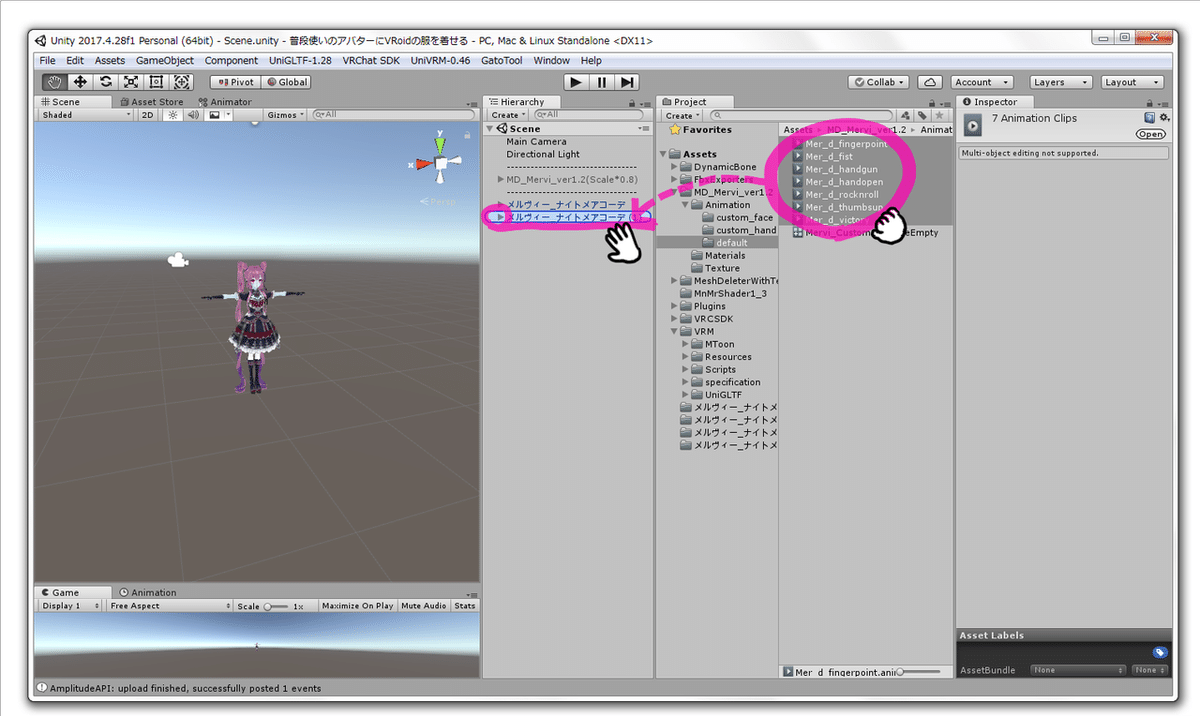
Task: Open the Free Aspect dropdown
Action: [x=169, y=606]
